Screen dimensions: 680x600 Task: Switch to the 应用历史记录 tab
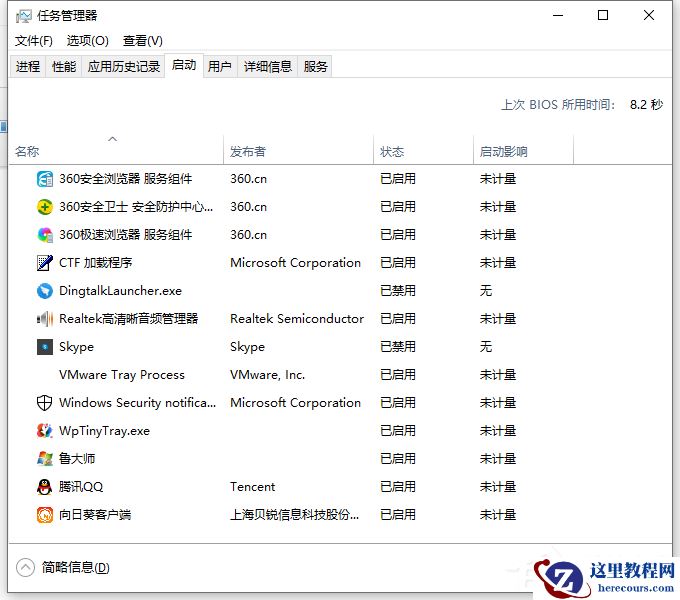124,66
